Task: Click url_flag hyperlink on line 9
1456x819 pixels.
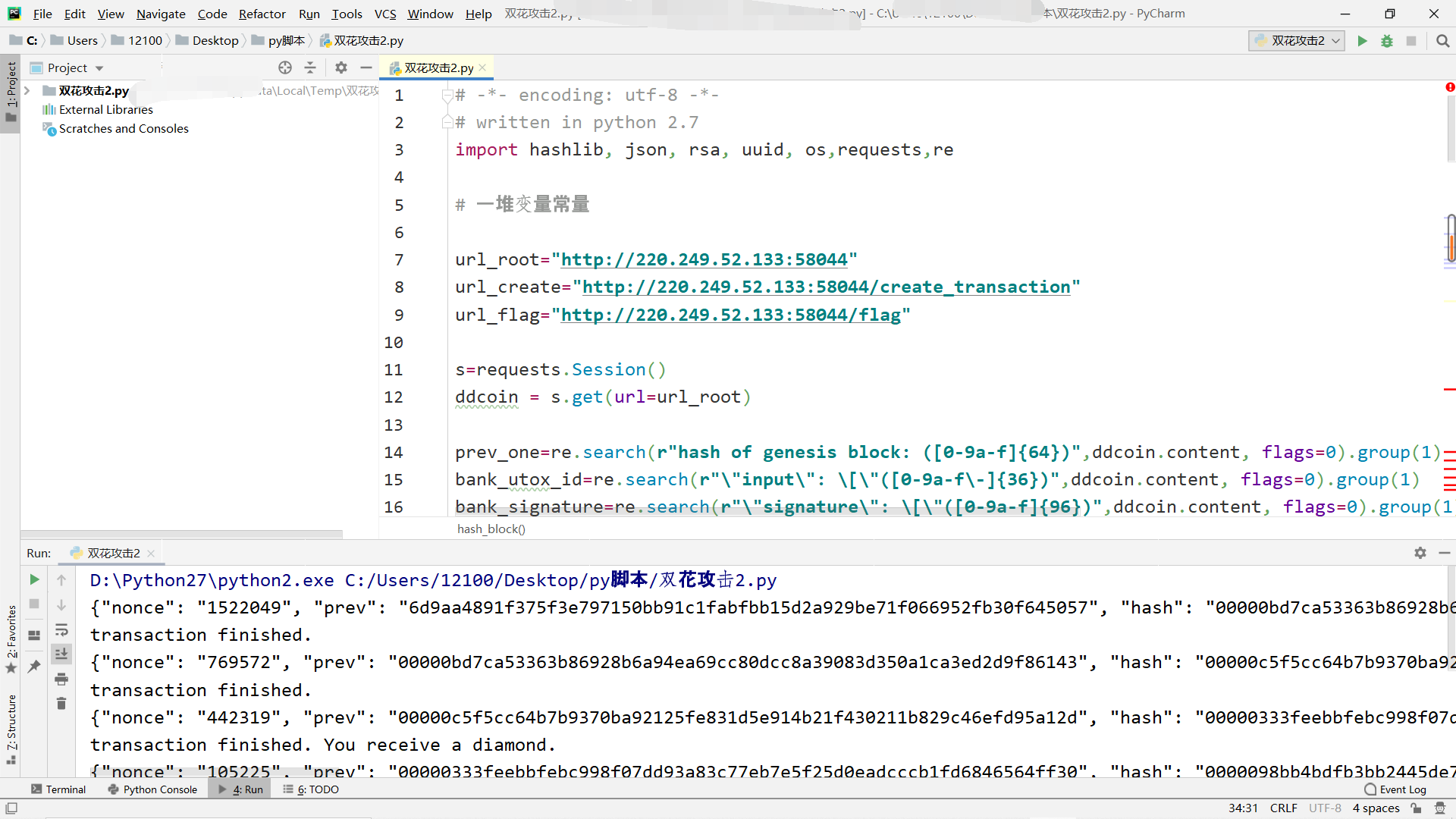Action: pos(730,315)
